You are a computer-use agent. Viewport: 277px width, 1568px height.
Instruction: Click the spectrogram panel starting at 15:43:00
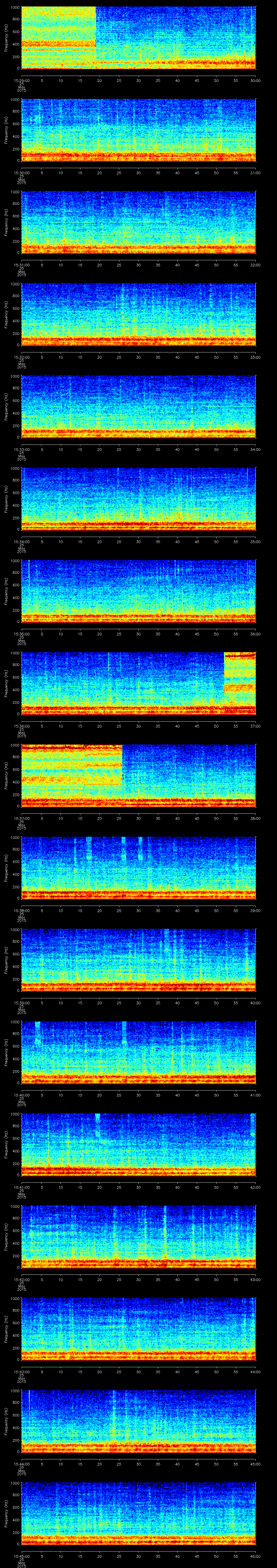(x=138, y=1329)
